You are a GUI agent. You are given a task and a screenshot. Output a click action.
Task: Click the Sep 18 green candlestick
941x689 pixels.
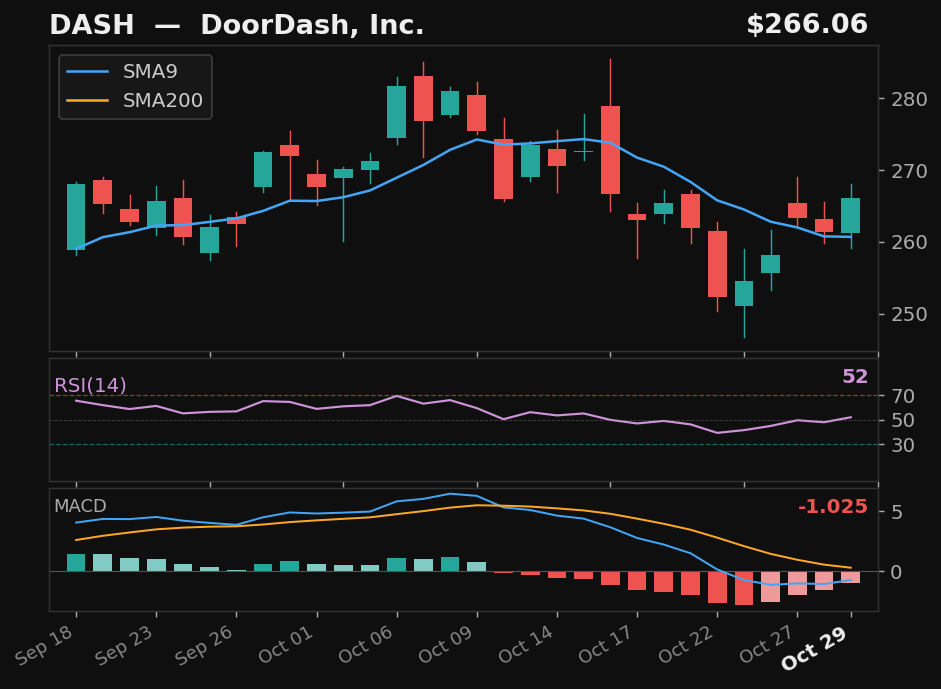tap(76, 217)
